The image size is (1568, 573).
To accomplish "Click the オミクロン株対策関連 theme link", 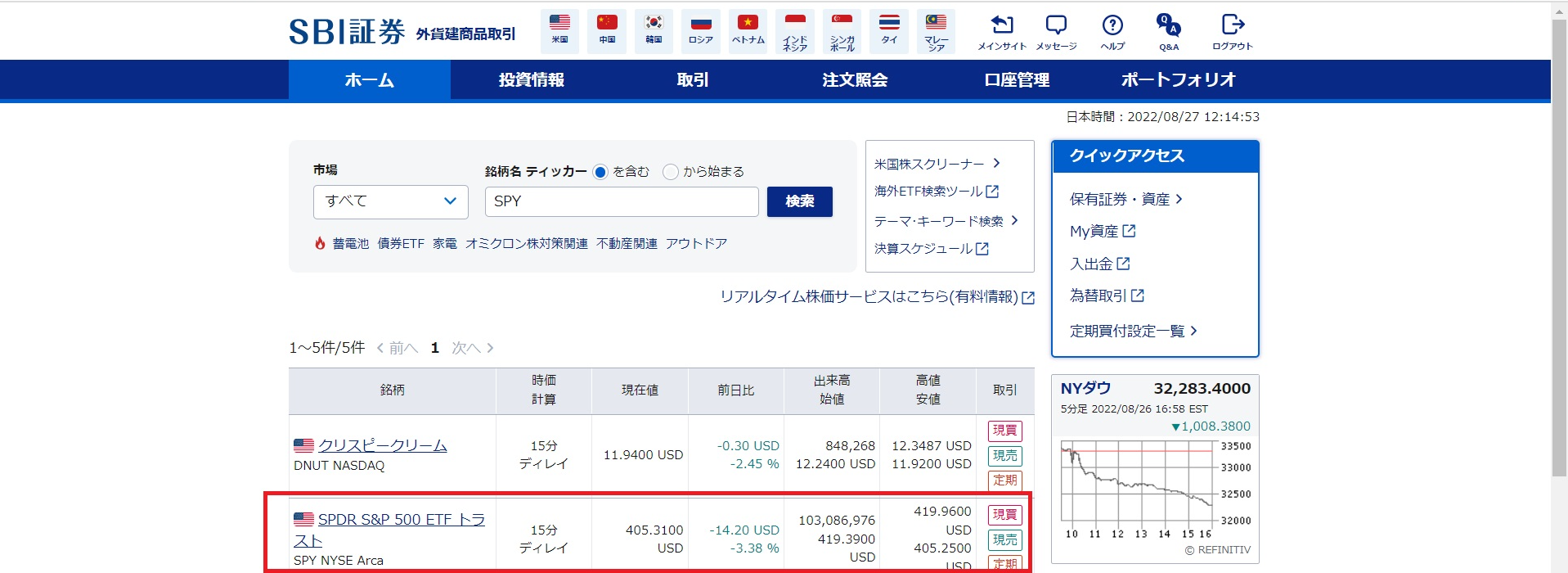I will pos(527,244).
